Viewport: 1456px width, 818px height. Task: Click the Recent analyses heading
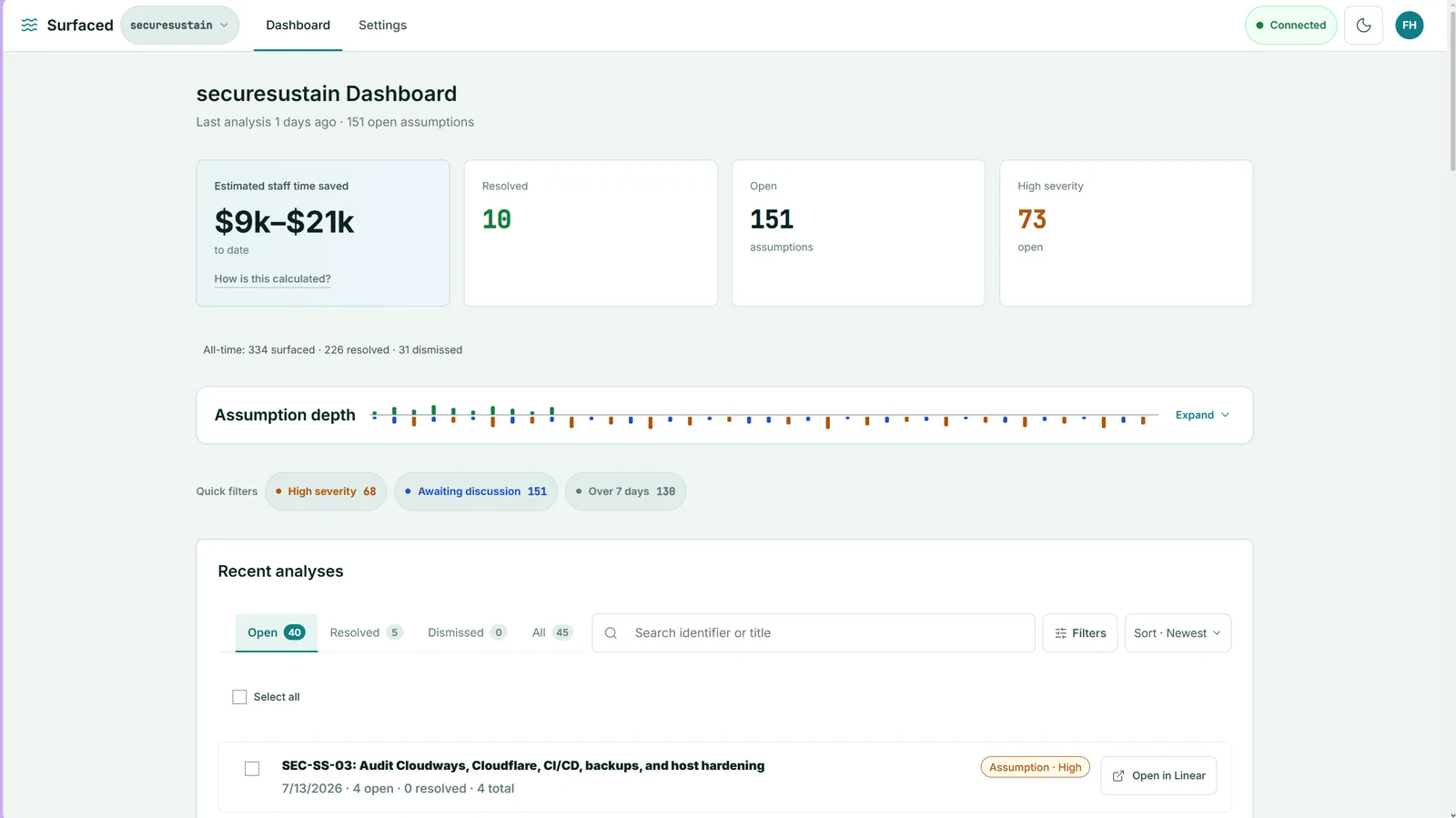(280, 571)
